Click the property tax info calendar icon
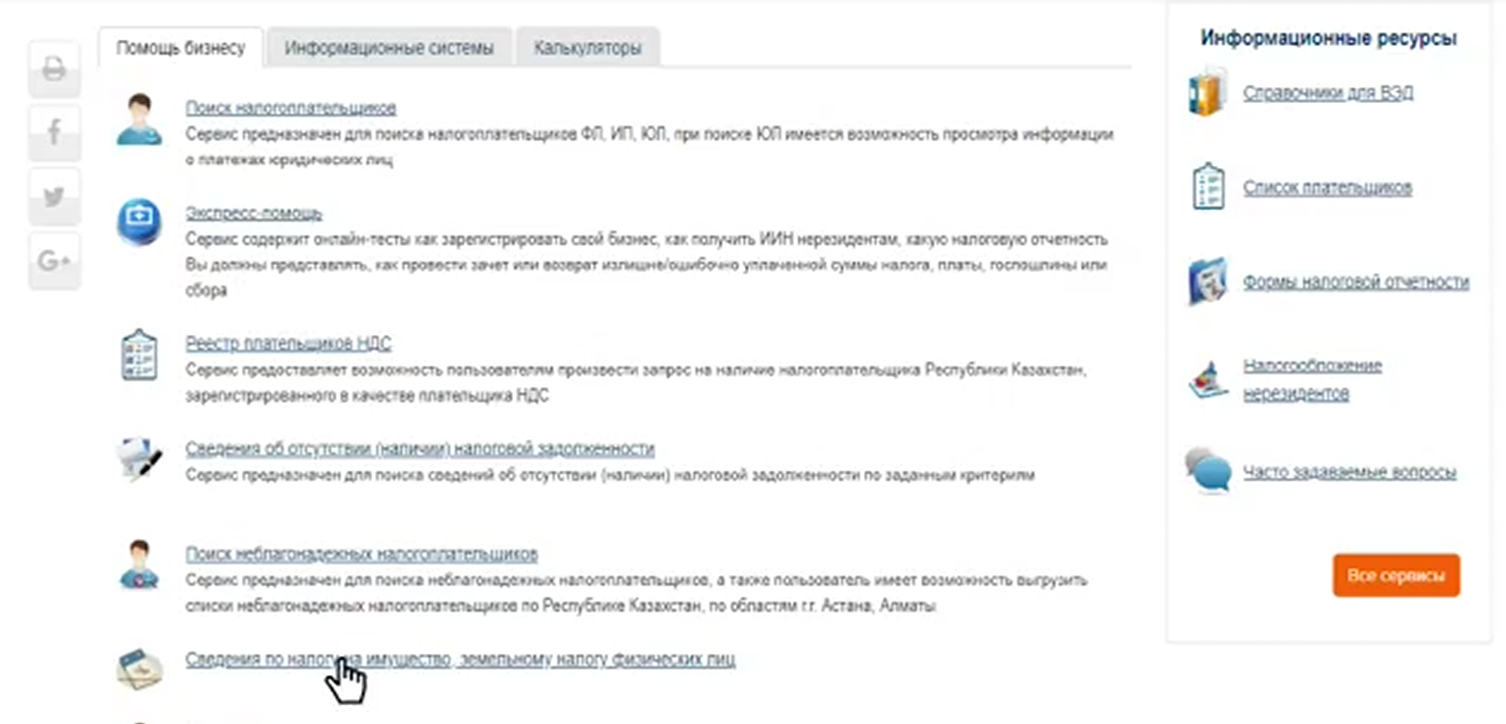1506x724 pixels. tap(139, 669)
